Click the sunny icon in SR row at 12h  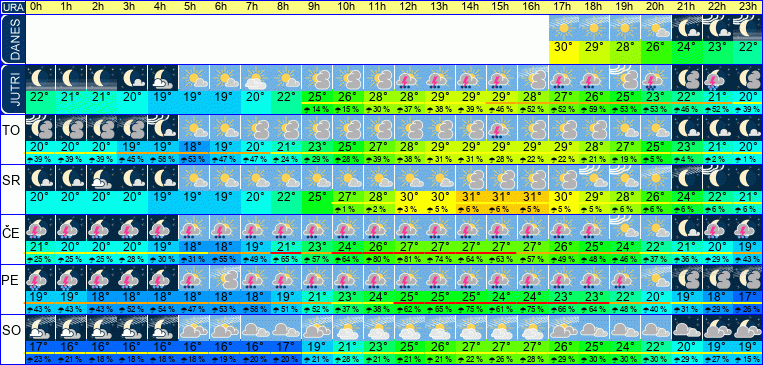pos(411,178)
